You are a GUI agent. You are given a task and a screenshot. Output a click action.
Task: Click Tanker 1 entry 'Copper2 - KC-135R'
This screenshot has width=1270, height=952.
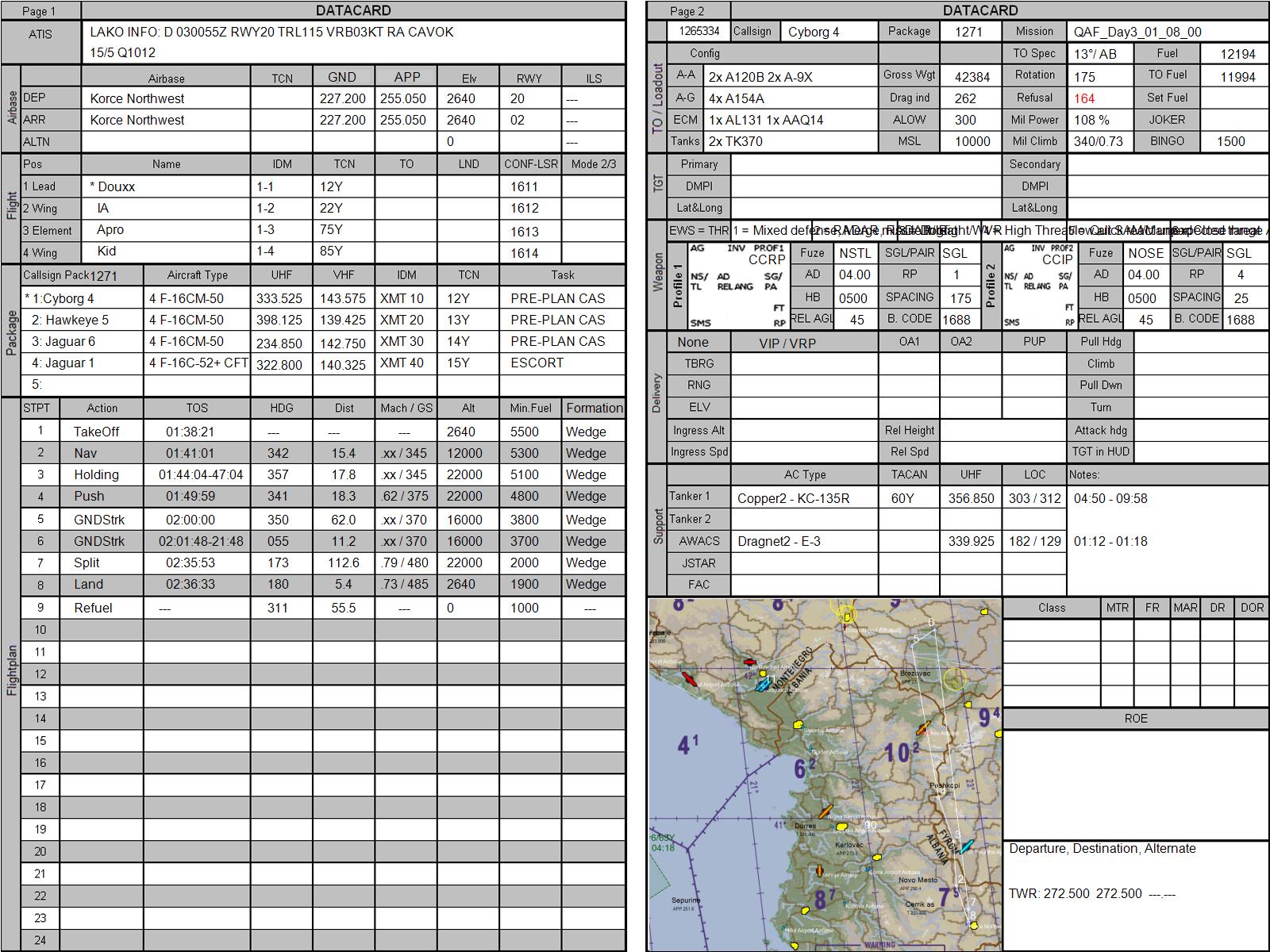pos(793,499)
